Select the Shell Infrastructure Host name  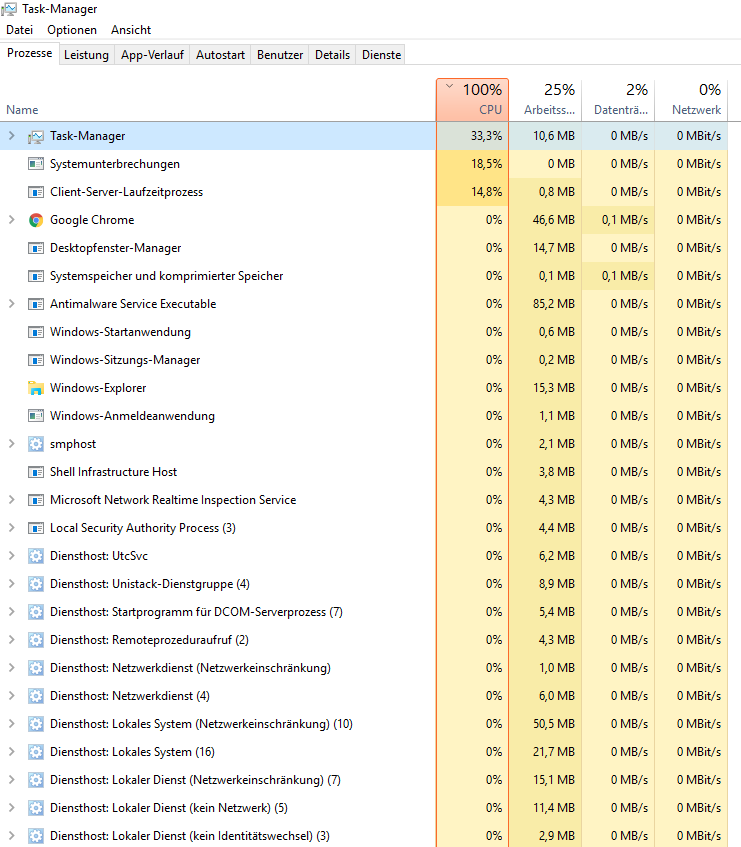[113, 472]
